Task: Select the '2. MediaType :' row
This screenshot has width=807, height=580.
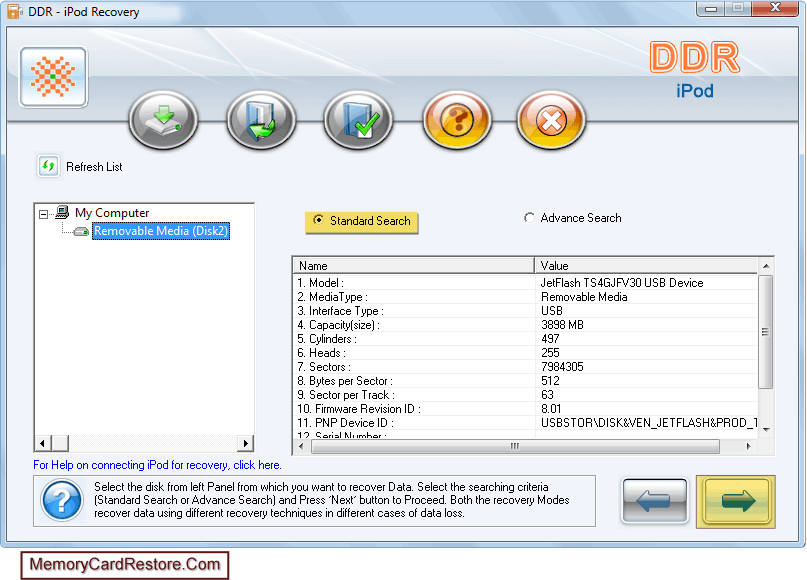Action: [525, 296]
